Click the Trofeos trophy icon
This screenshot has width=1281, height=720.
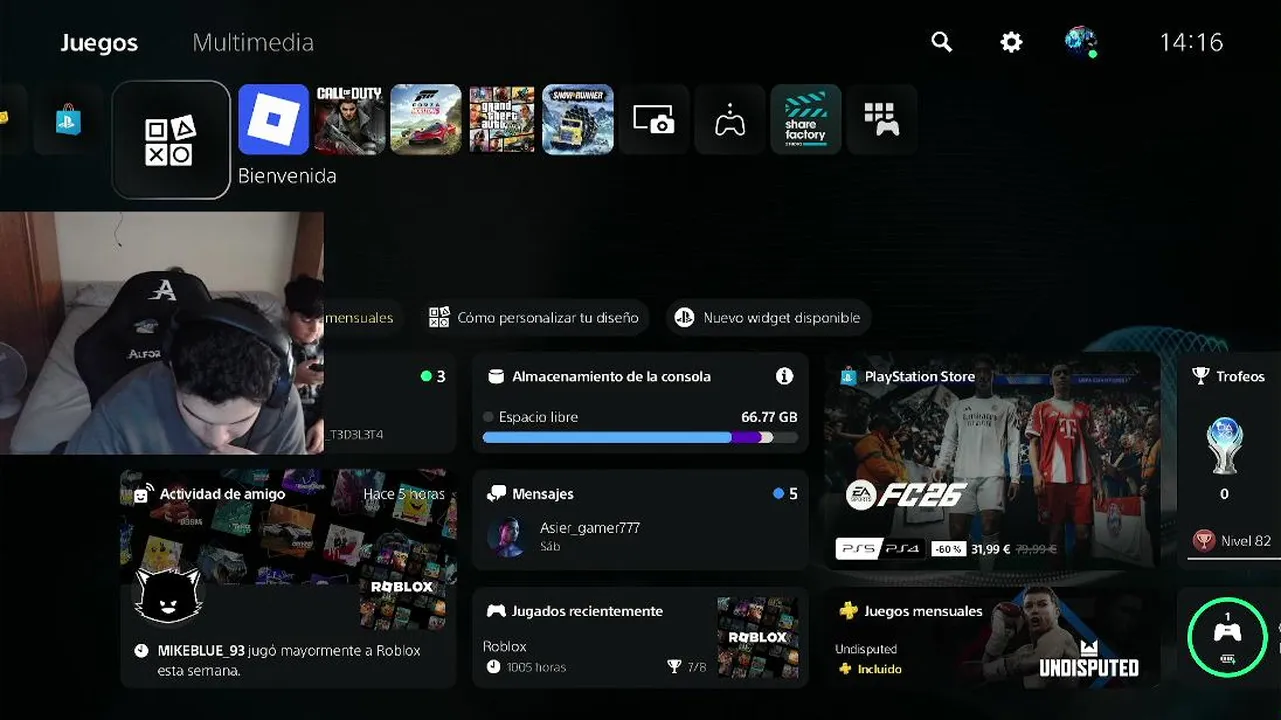coord(1200,376)
